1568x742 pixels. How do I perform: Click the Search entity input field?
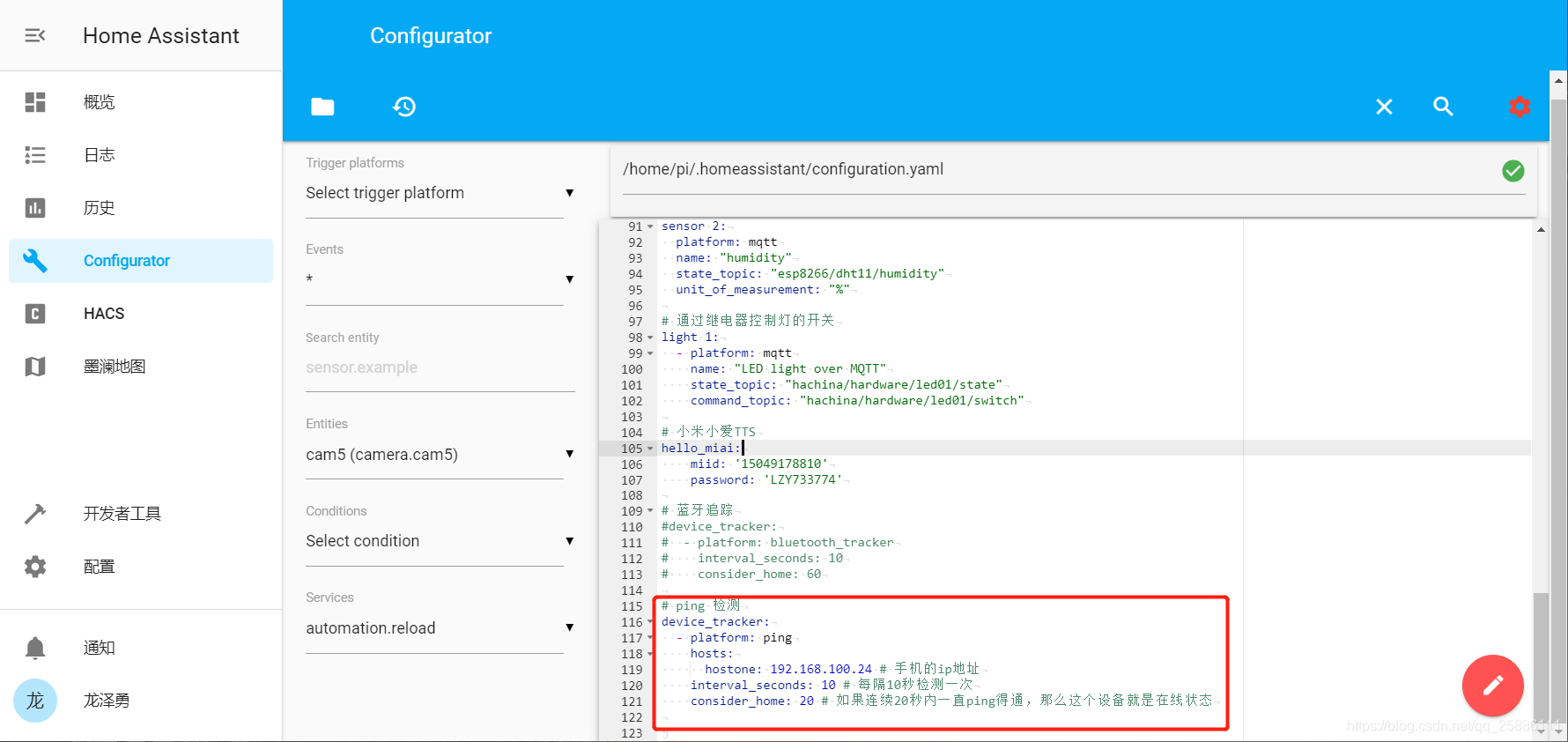click(440, 367)
